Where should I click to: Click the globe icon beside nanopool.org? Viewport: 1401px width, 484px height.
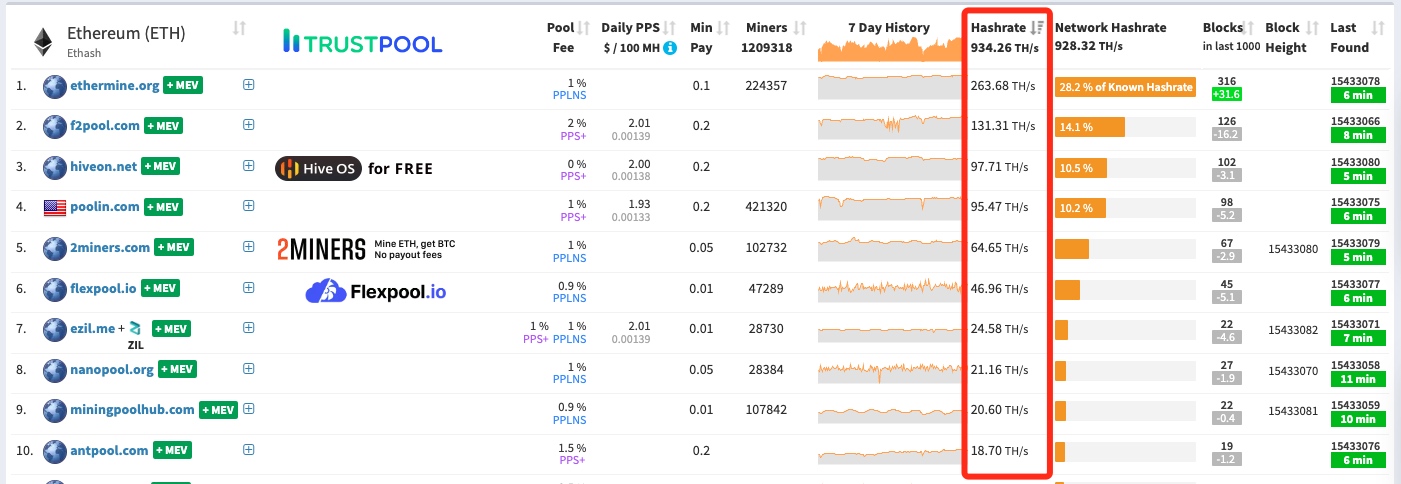54,370
